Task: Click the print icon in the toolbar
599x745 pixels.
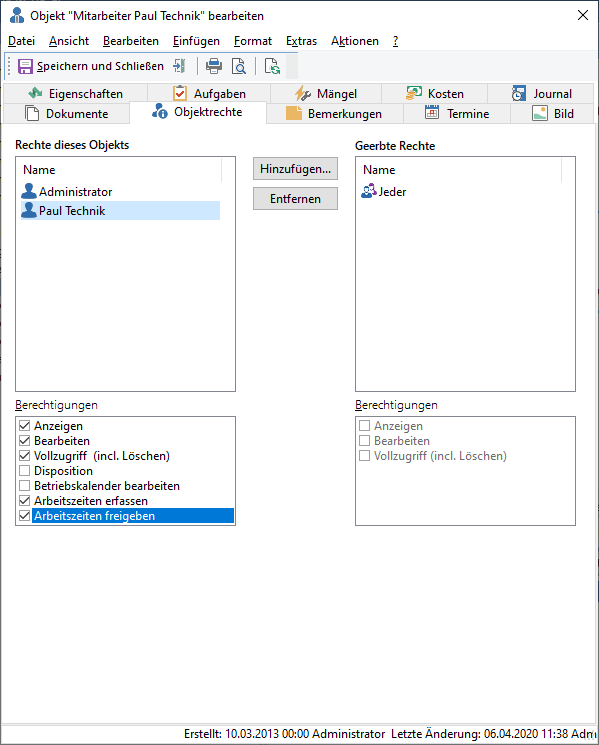Action: [214, 66]
